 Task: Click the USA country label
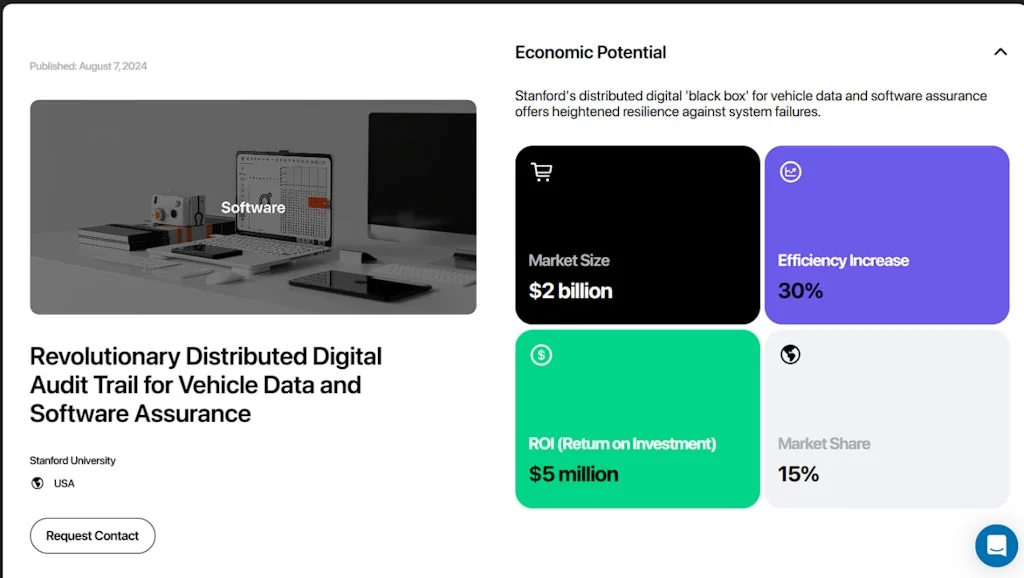(64, 483)
